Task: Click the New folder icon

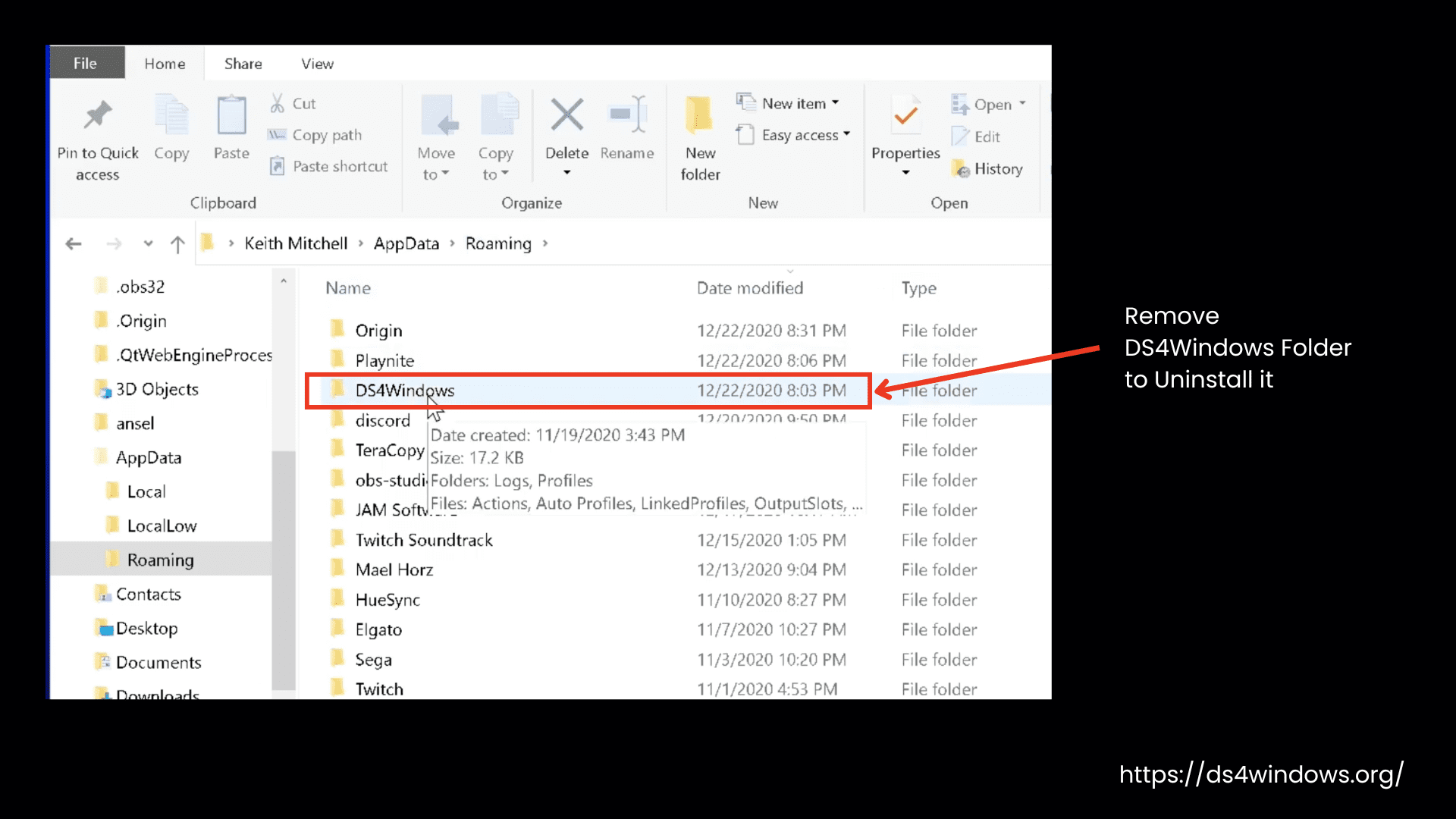Action: [x=699, y=115]
